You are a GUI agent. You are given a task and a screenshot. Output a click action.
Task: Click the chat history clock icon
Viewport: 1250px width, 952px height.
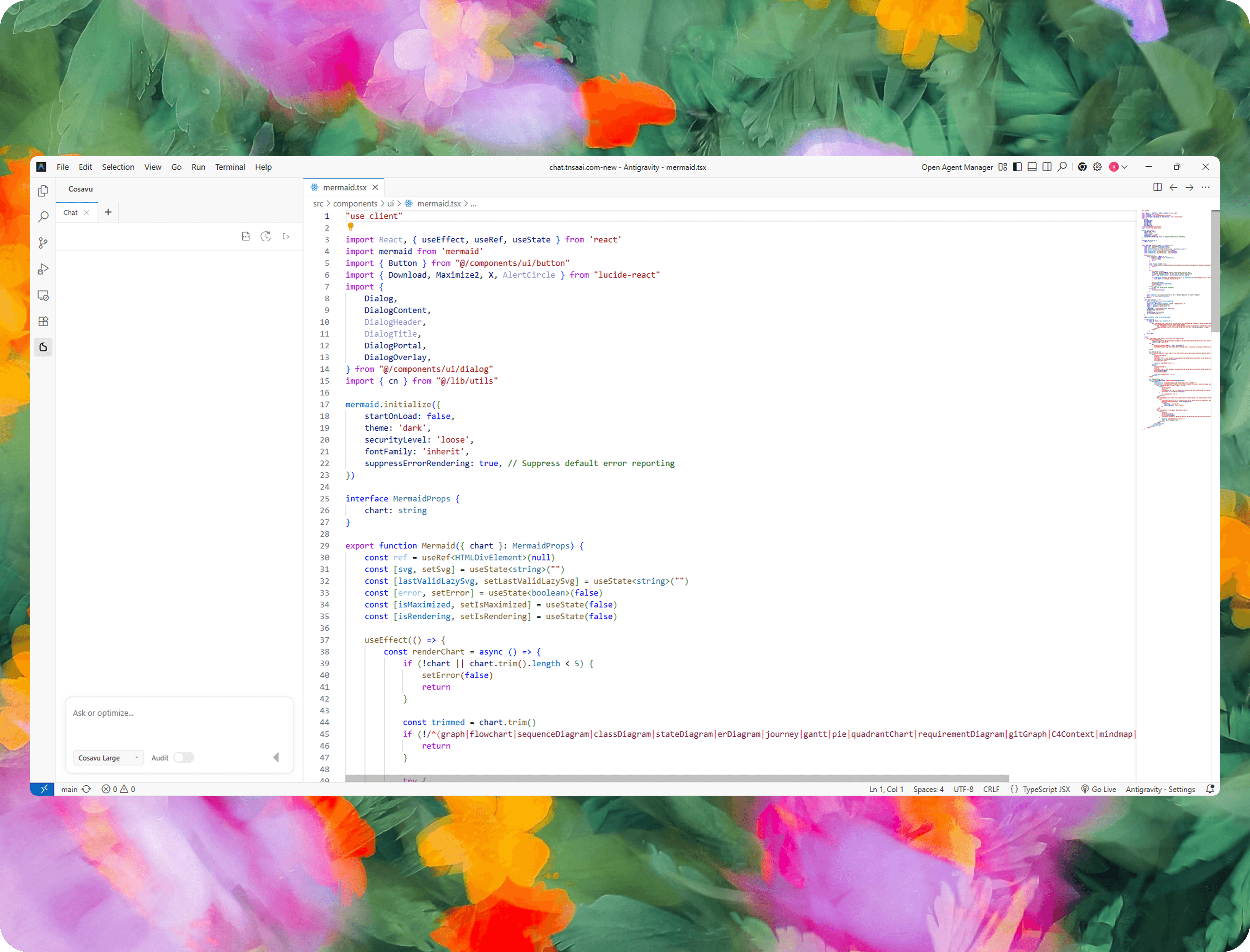click(x=266, y=236)
